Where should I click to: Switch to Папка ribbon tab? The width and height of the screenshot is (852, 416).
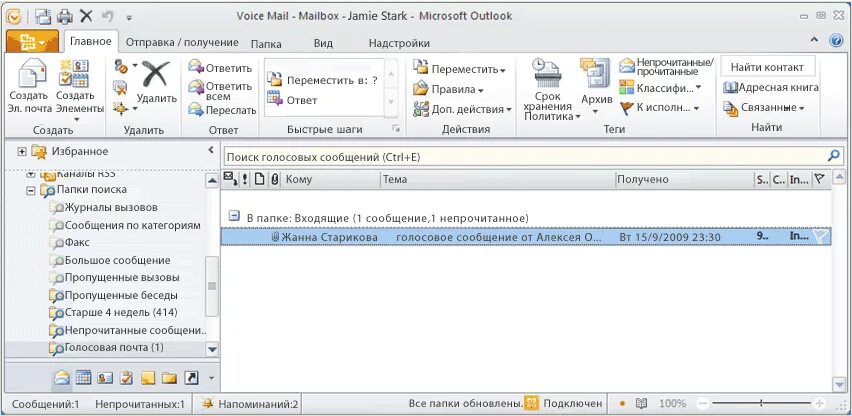pos(266,43)
